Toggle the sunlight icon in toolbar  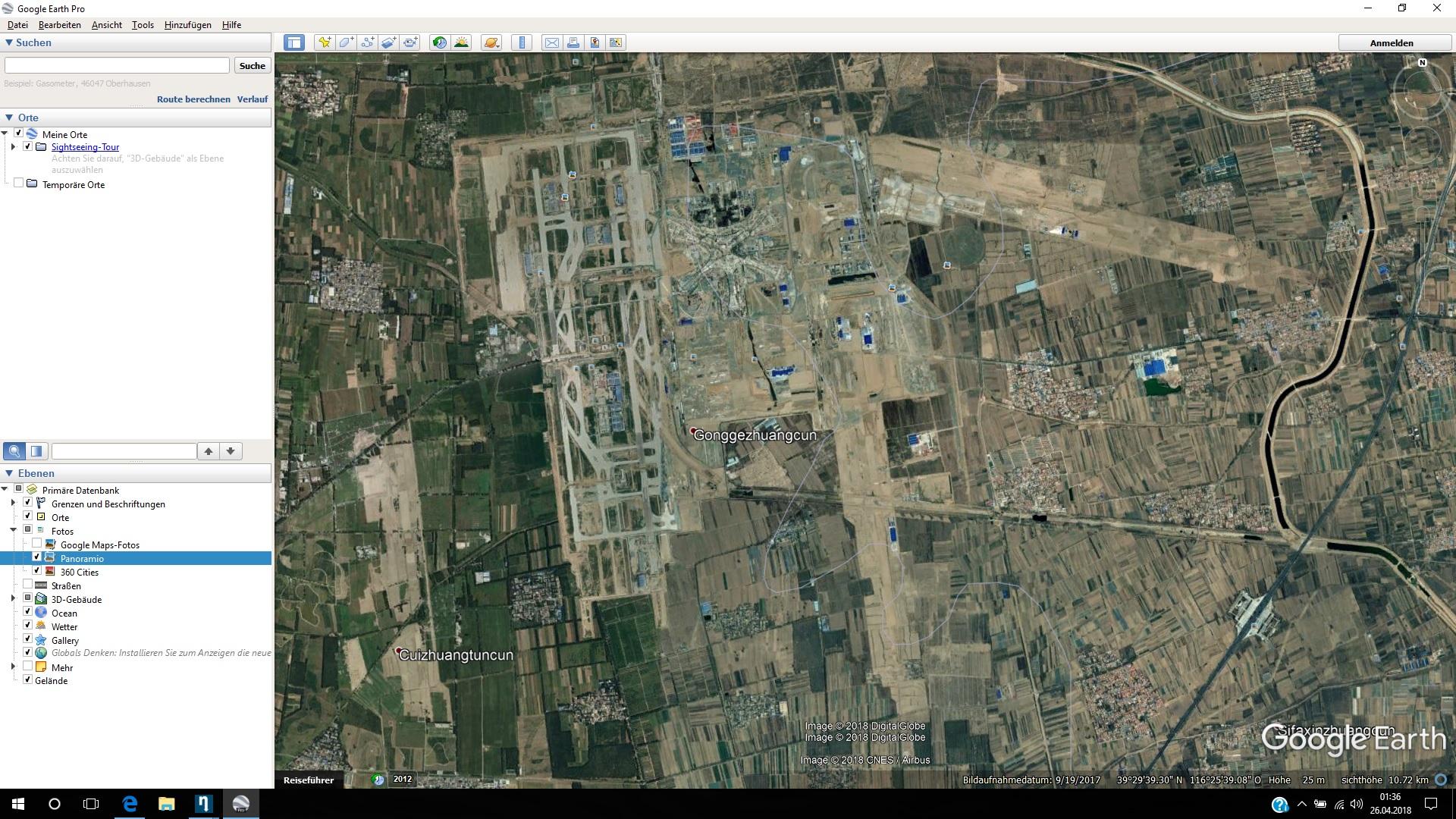pyautogui.click(x=461, y=42)
